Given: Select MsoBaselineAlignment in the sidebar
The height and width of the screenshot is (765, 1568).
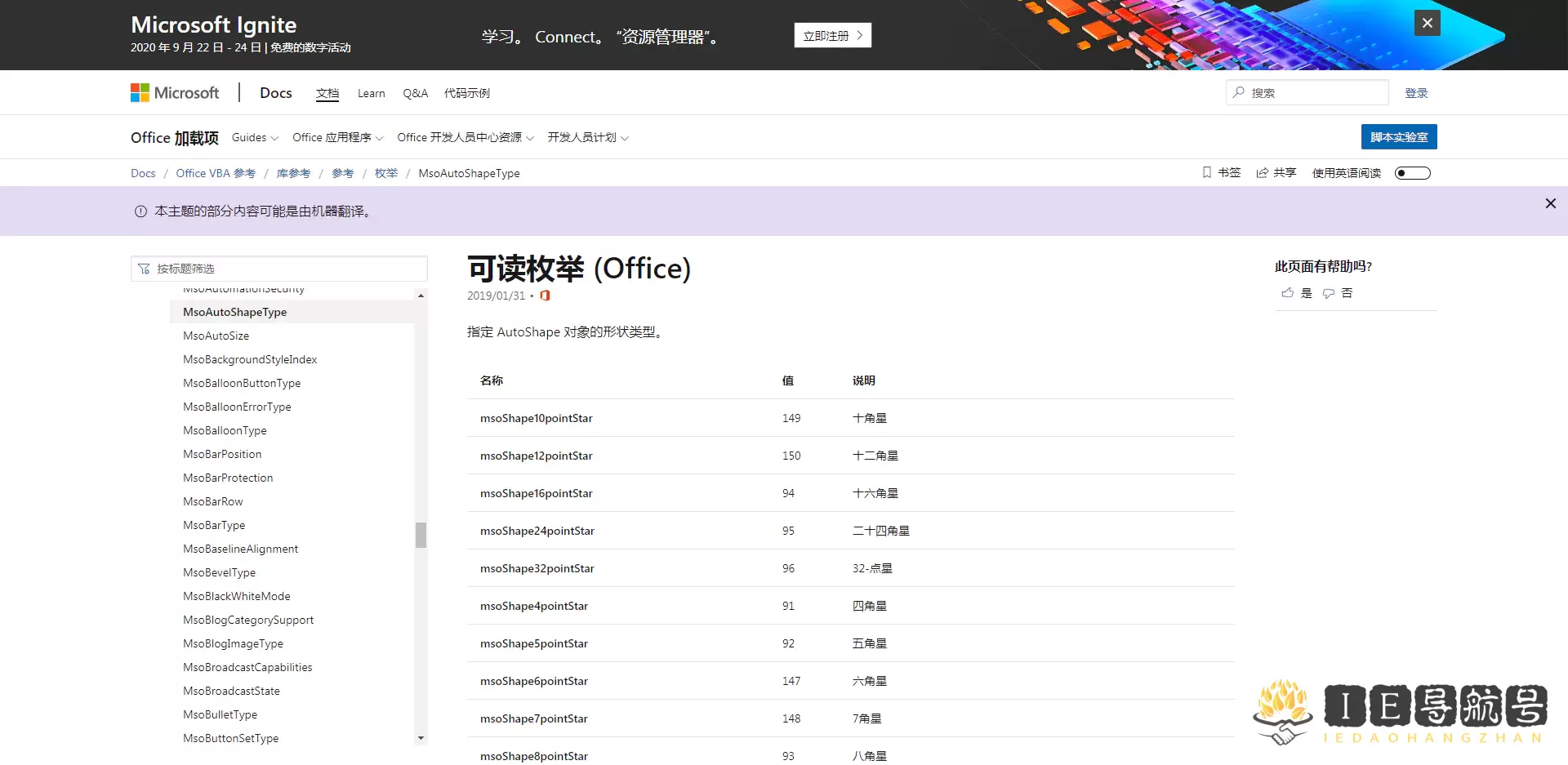Looking at the screenshot, I should pos(241,549).
